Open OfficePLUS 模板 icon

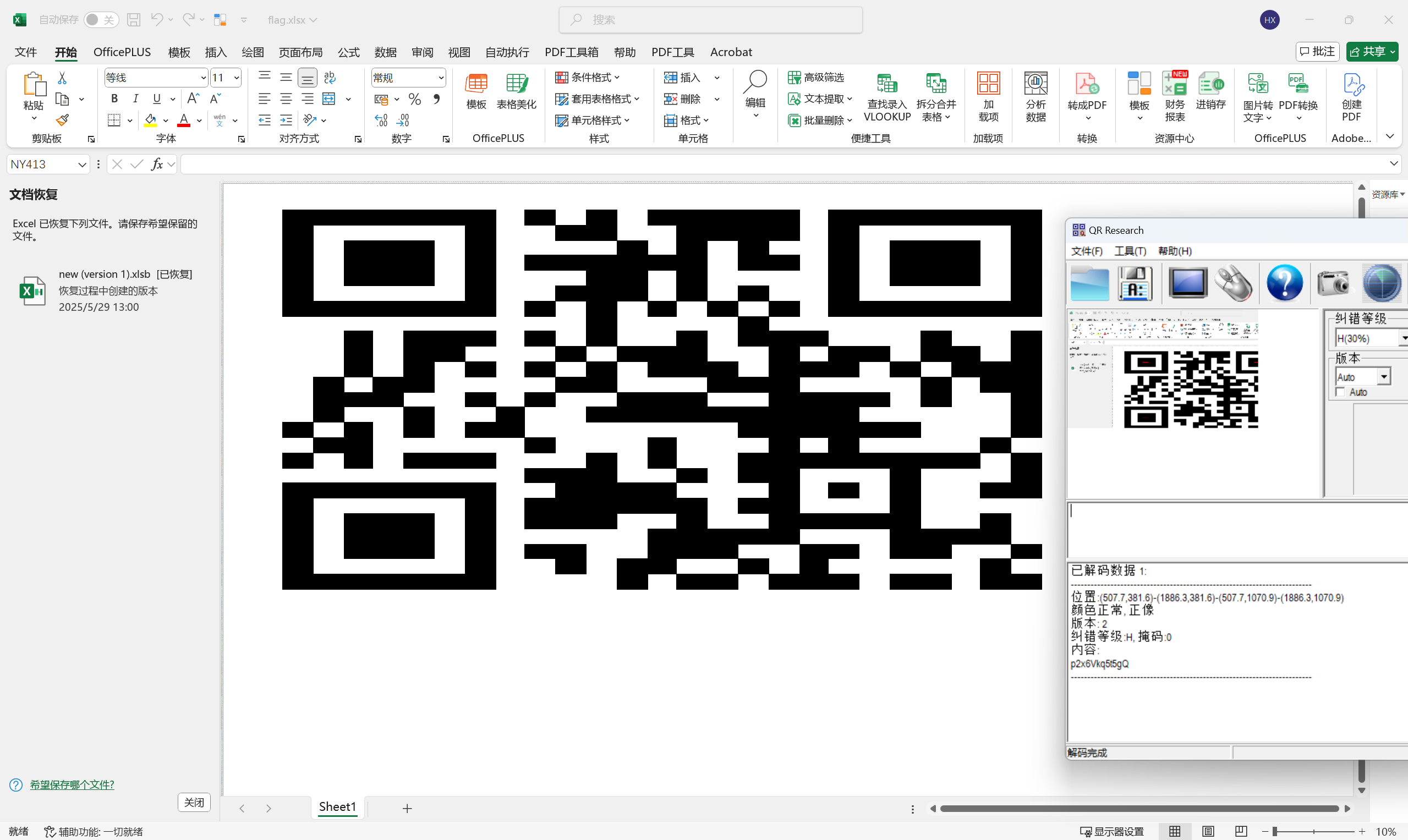476,91
